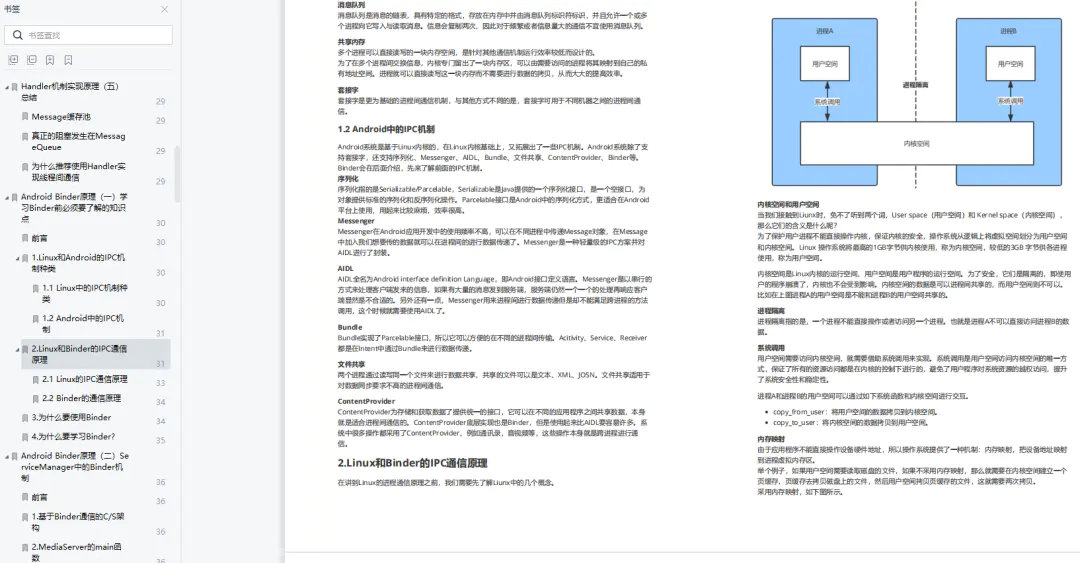
Task: Click the copy_from_user bullet line
Action: (854, 412)
